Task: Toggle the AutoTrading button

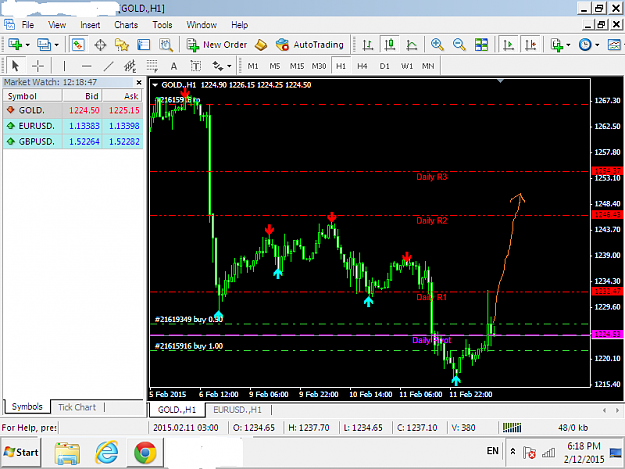Action: click(310, 45)
